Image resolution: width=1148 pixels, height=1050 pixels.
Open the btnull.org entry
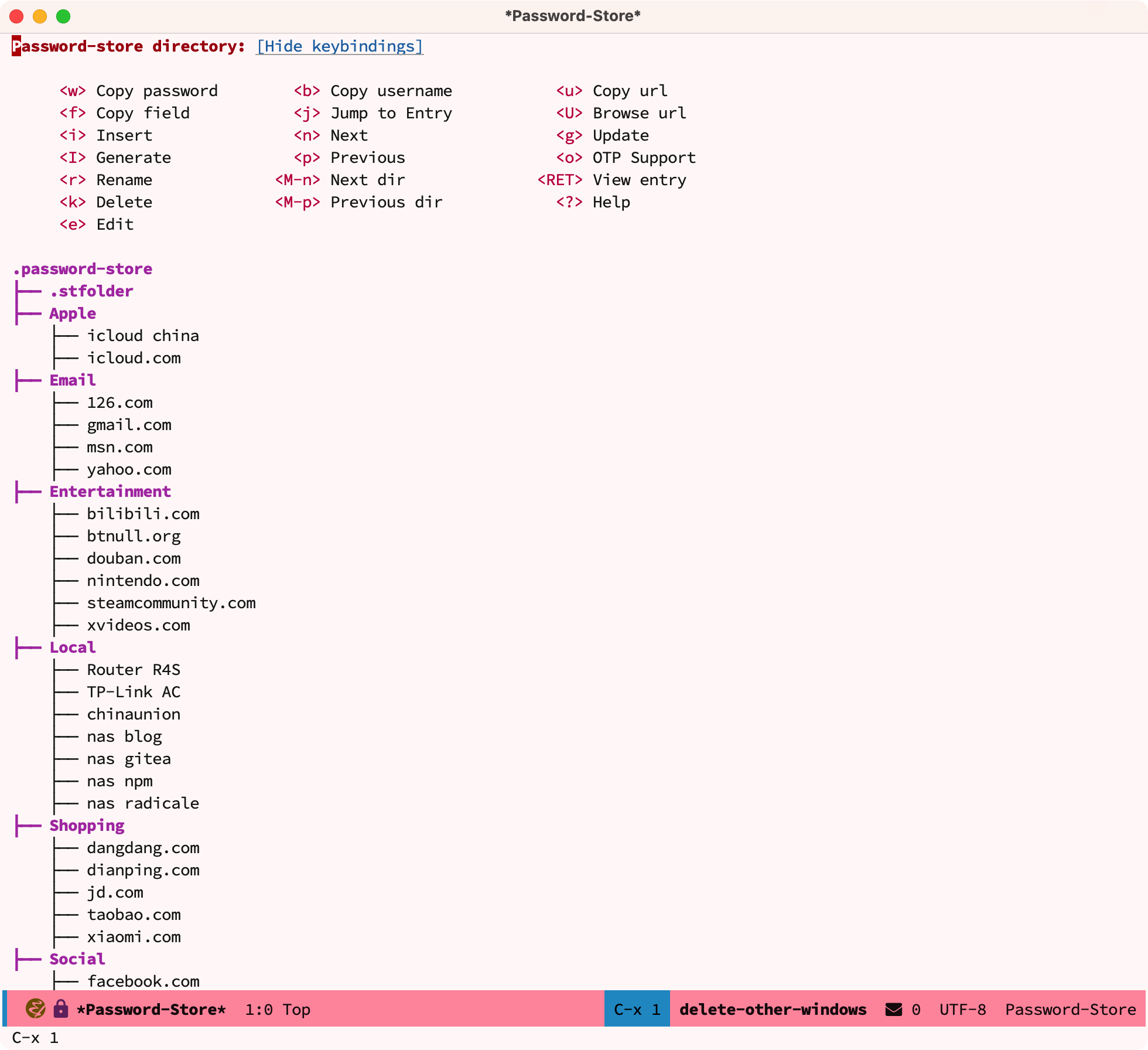(134, 536)
